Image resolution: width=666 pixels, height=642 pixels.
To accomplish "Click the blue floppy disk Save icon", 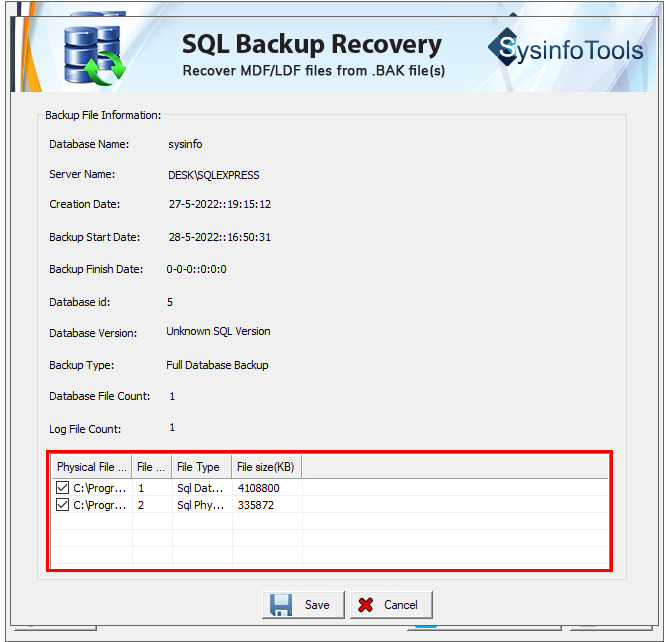I will 281,605.
